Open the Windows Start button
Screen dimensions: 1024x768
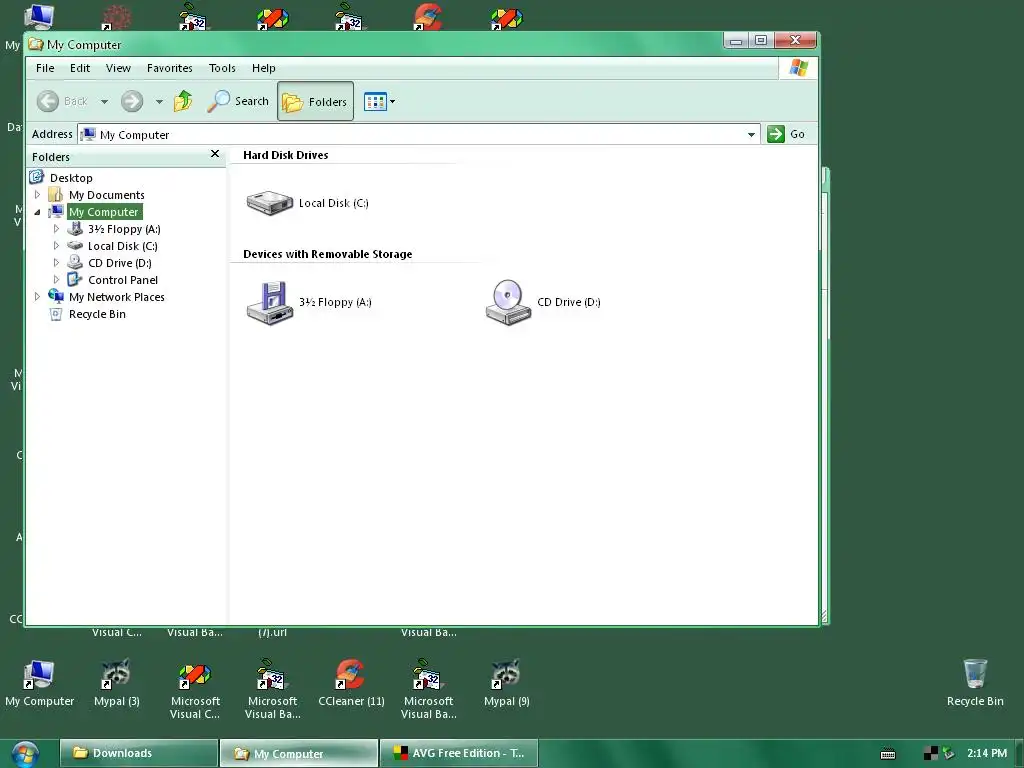tap(24, 754)
